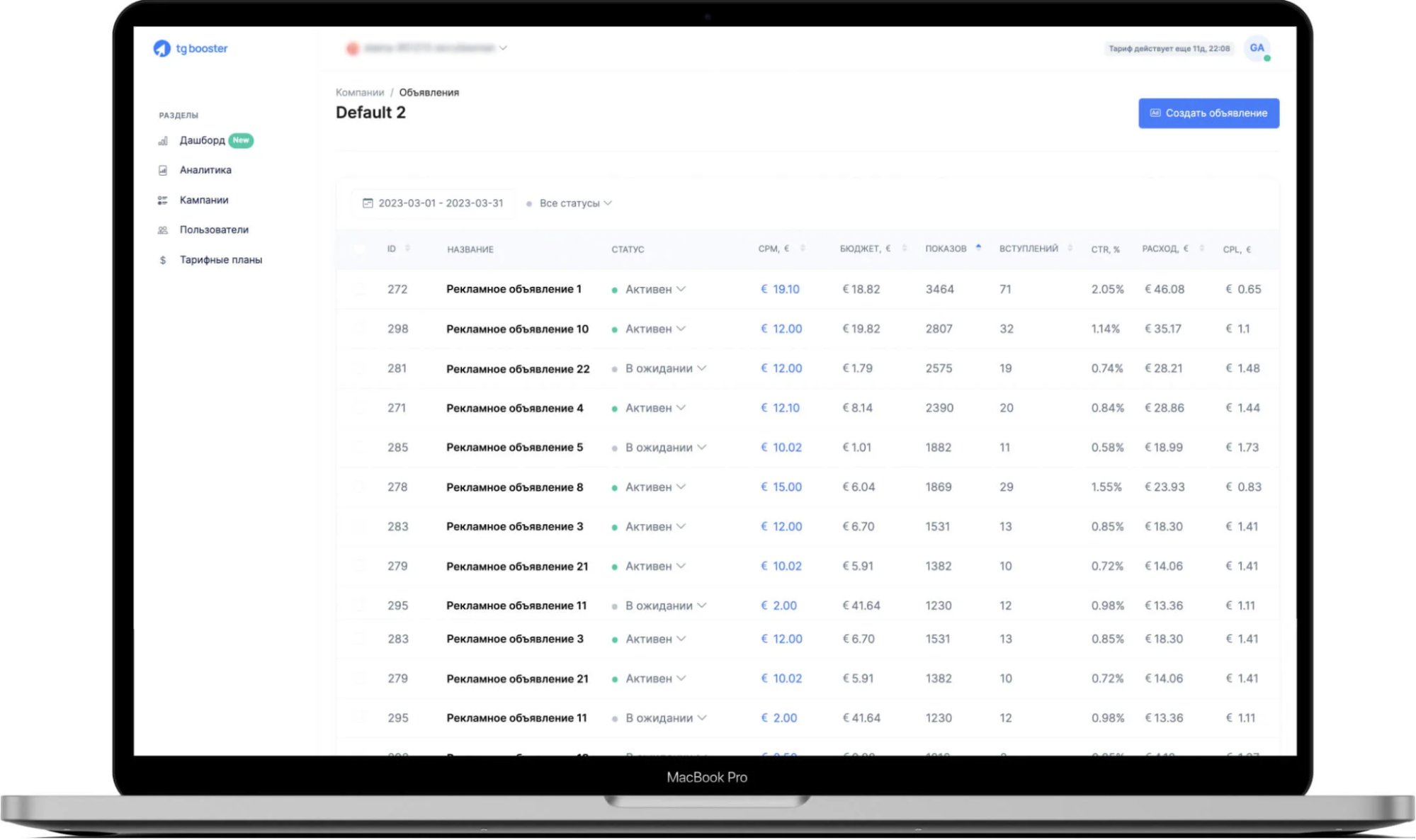Click Создать объявление button
The width and height of the screenshot is (1416, 840).
[1208, 113]
